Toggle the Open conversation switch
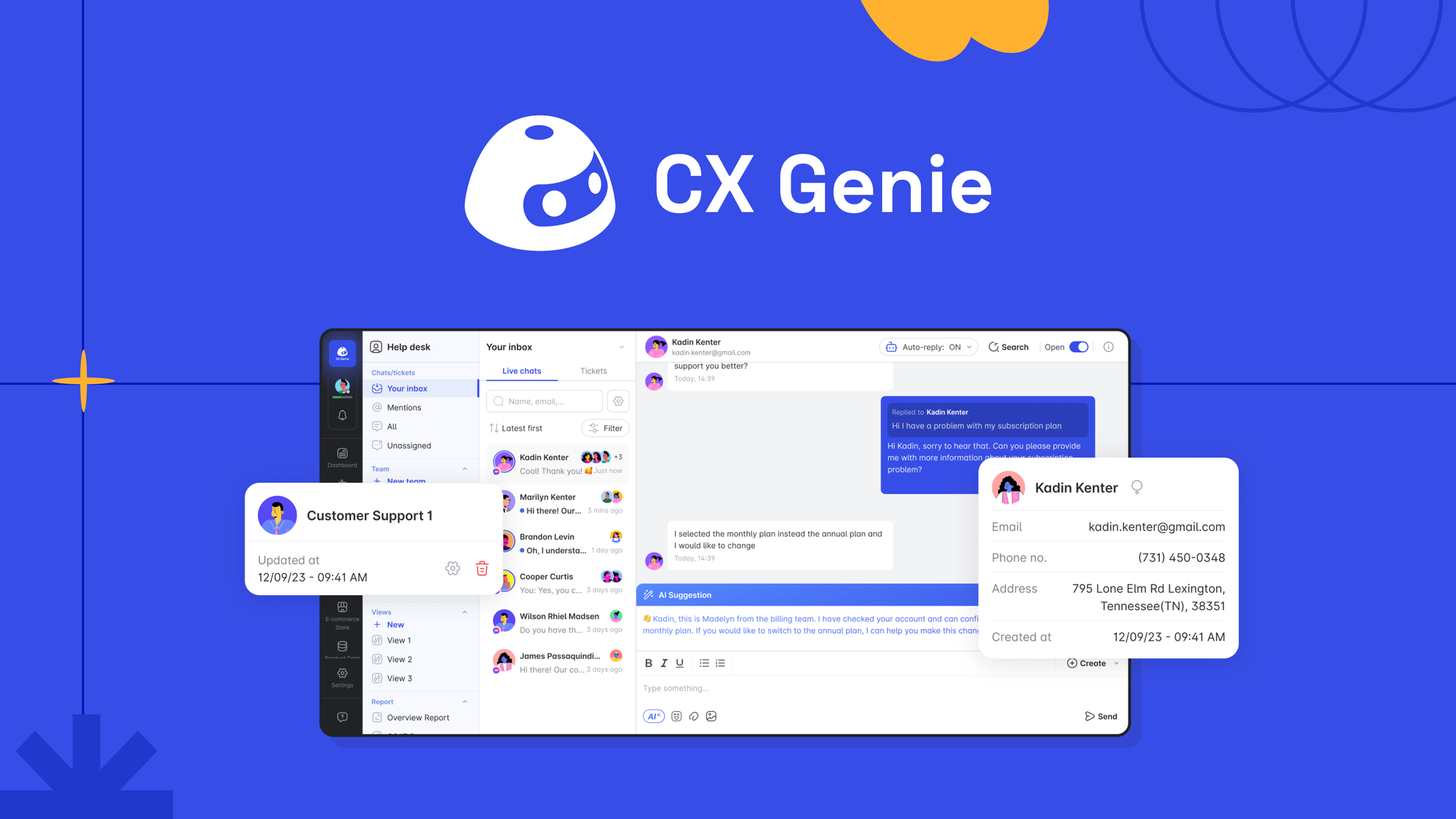The height and width of the screenshot is (819, 1456). tap(1079, 346)
